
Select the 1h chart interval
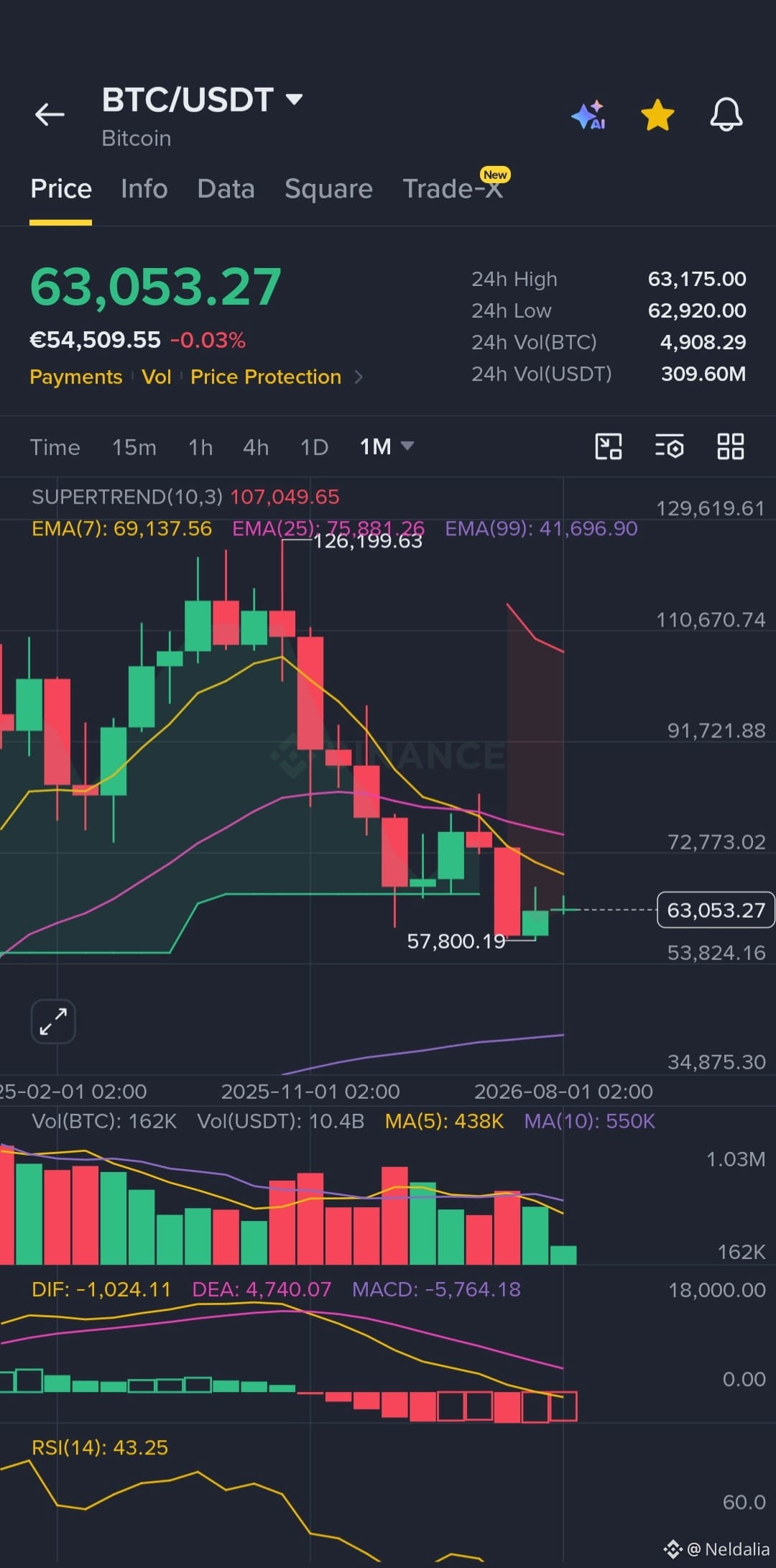click(x=200, y=447)
